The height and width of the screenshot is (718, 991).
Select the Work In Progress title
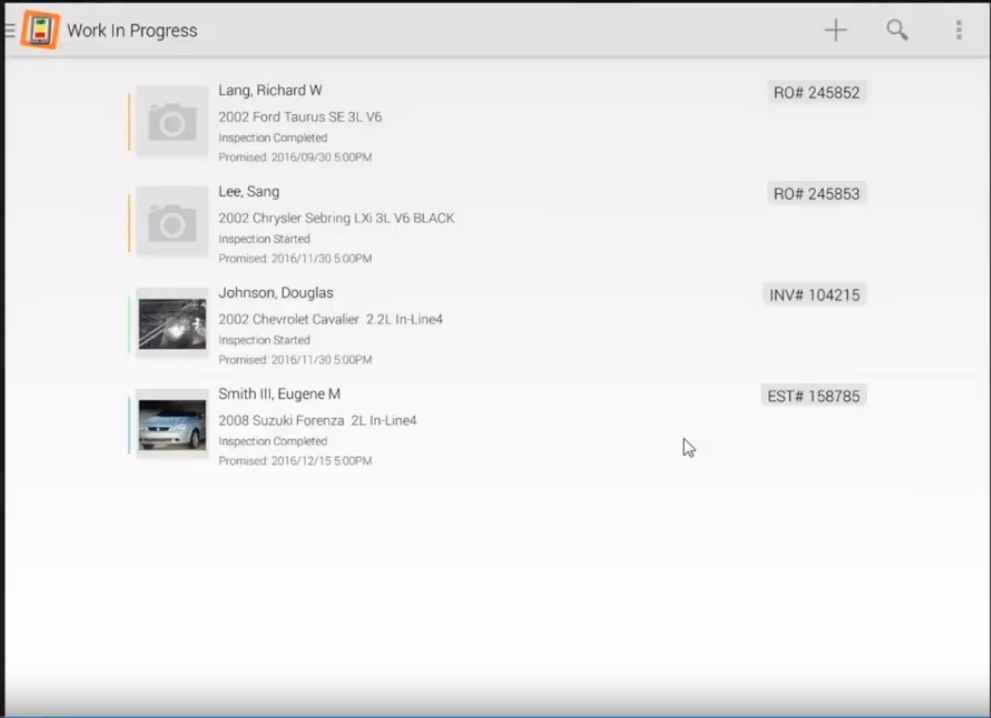pyautogui.click(x=132, y=31)
